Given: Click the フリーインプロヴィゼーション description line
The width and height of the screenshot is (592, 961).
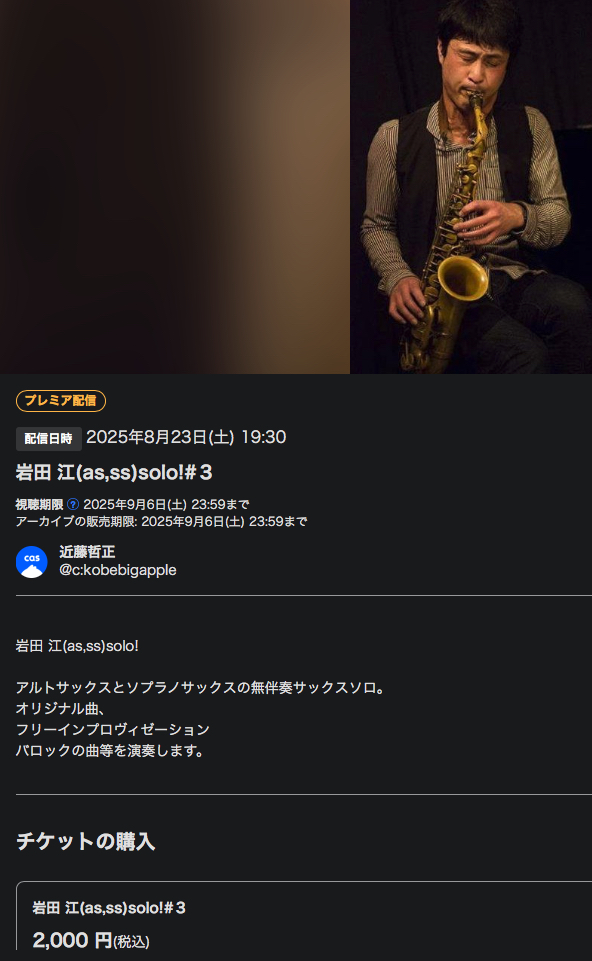Looking at the screenshot, I should pos(113,729).
